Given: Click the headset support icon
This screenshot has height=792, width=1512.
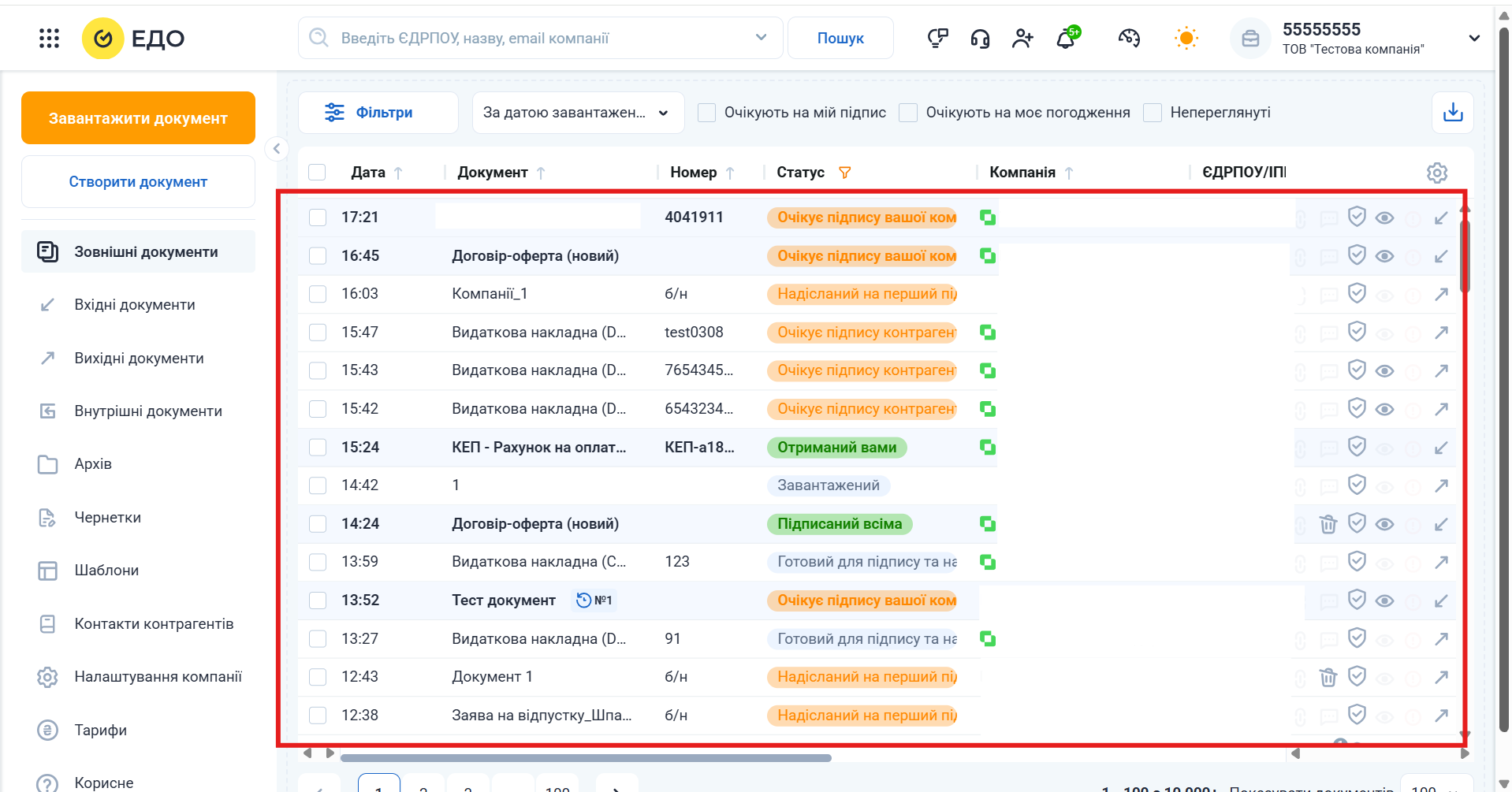Looking at the screenshot, I should pyautogui.click(x=980, y=38).
